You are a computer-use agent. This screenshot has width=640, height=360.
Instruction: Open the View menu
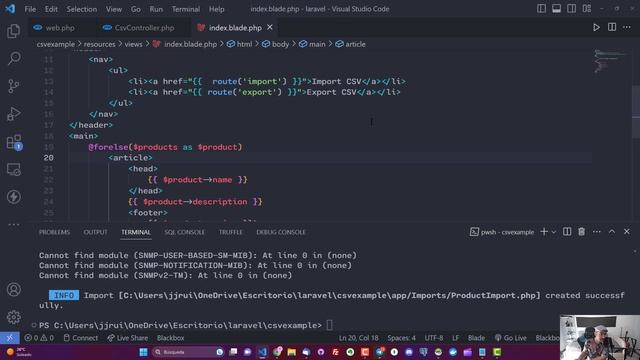[114, 9]
